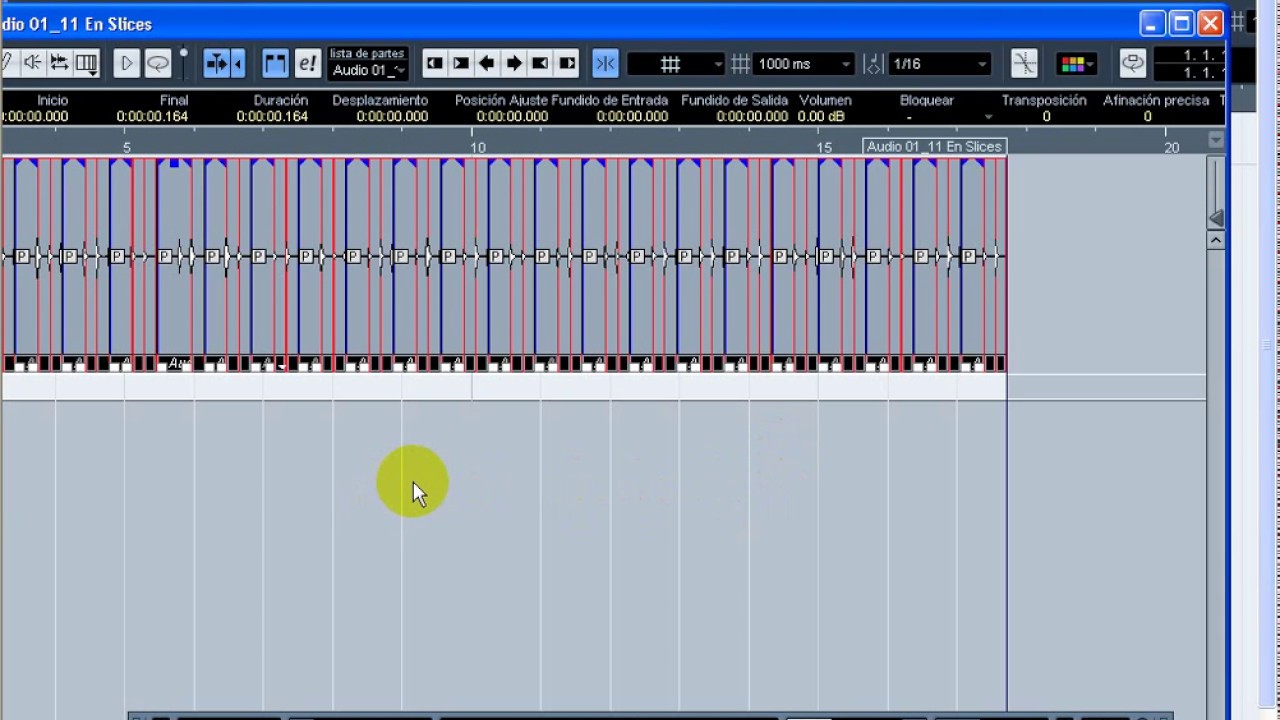Click the Desplazamiento value field

[392, 117]
